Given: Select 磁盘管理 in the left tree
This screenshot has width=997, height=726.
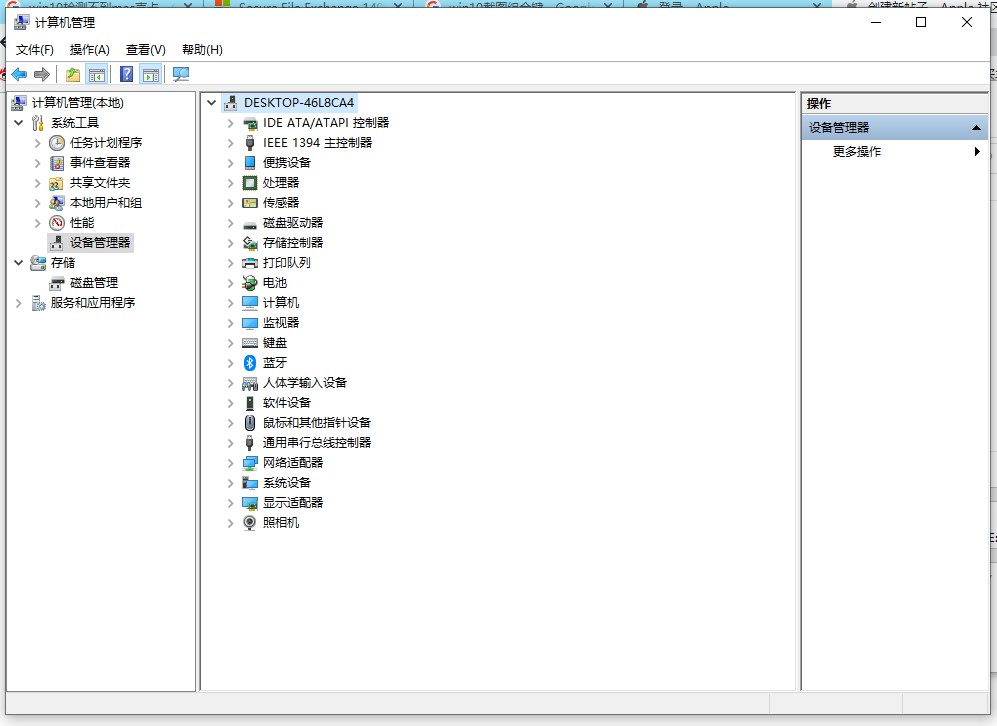Looking at the screenshot, I should (x=93, y=282).
